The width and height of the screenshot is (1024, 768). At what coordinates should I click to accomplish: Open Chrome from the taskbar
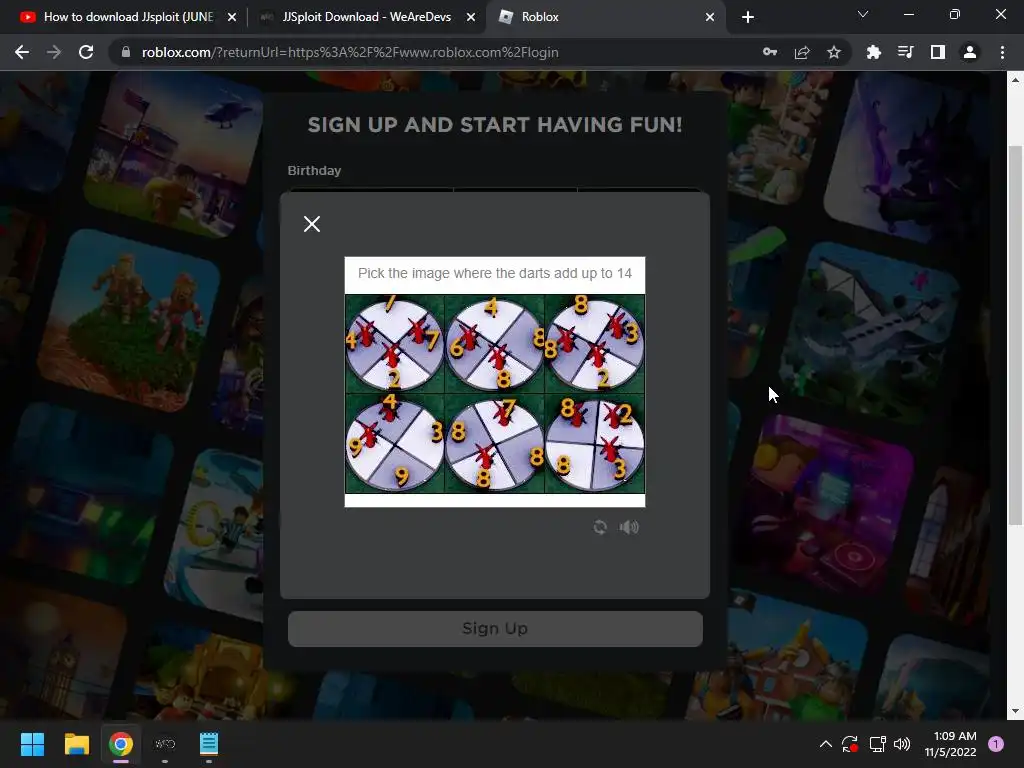[121, 744]
